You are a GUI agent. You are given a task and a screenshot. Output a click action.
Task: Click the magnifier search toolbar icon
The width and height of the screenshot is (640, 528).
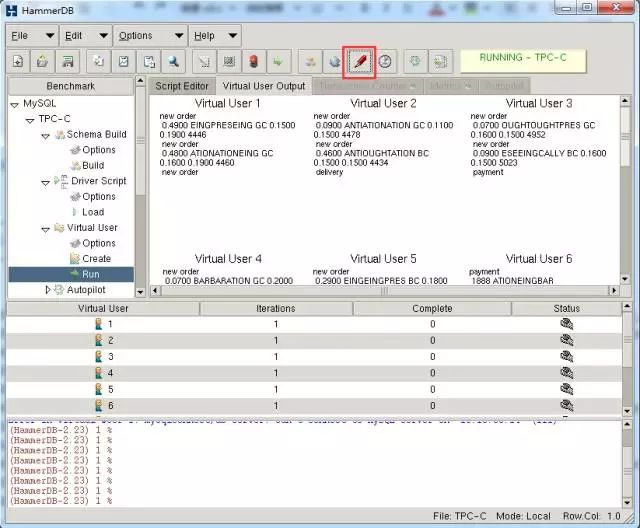(173, 61)
